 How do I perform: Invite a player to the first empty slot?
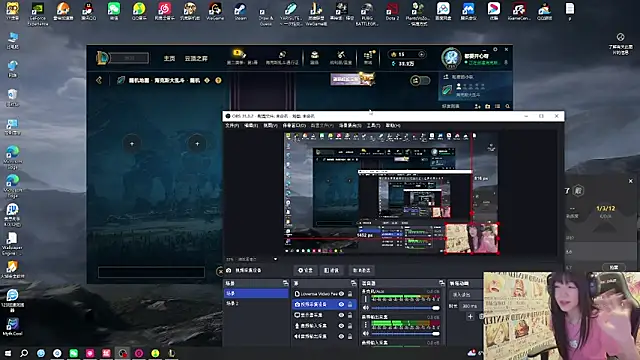pos(131,144)
